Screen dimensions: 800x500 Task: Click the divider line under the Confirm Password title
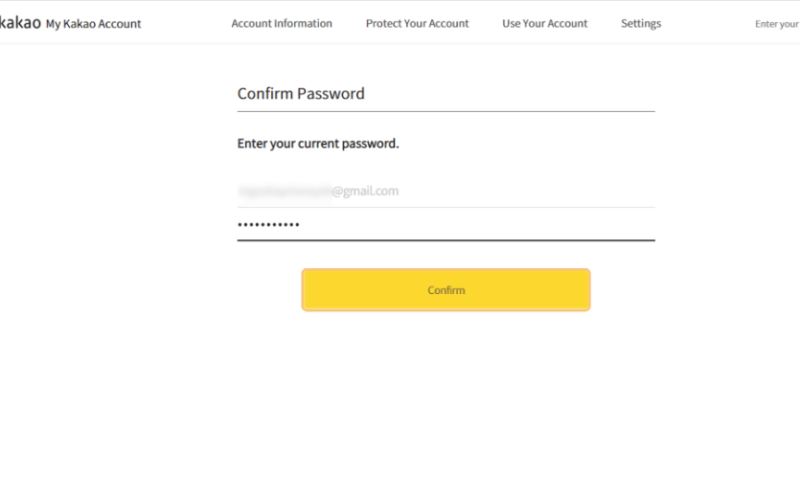[446, 111]
